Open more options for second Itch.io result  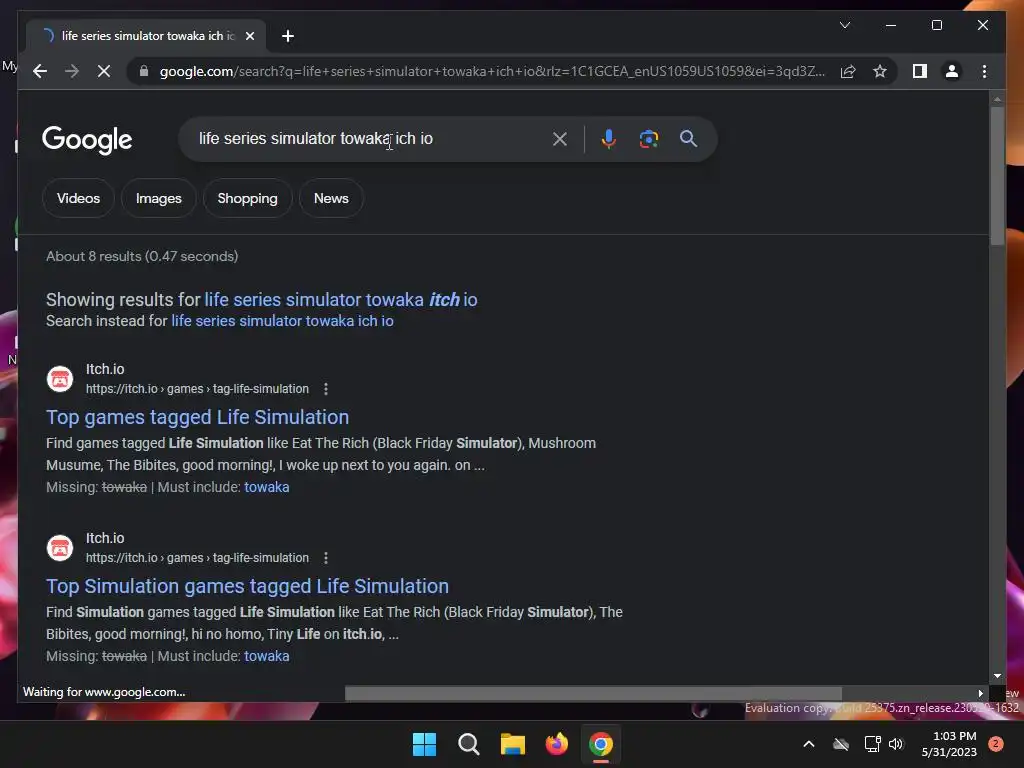tap(326, 558)
